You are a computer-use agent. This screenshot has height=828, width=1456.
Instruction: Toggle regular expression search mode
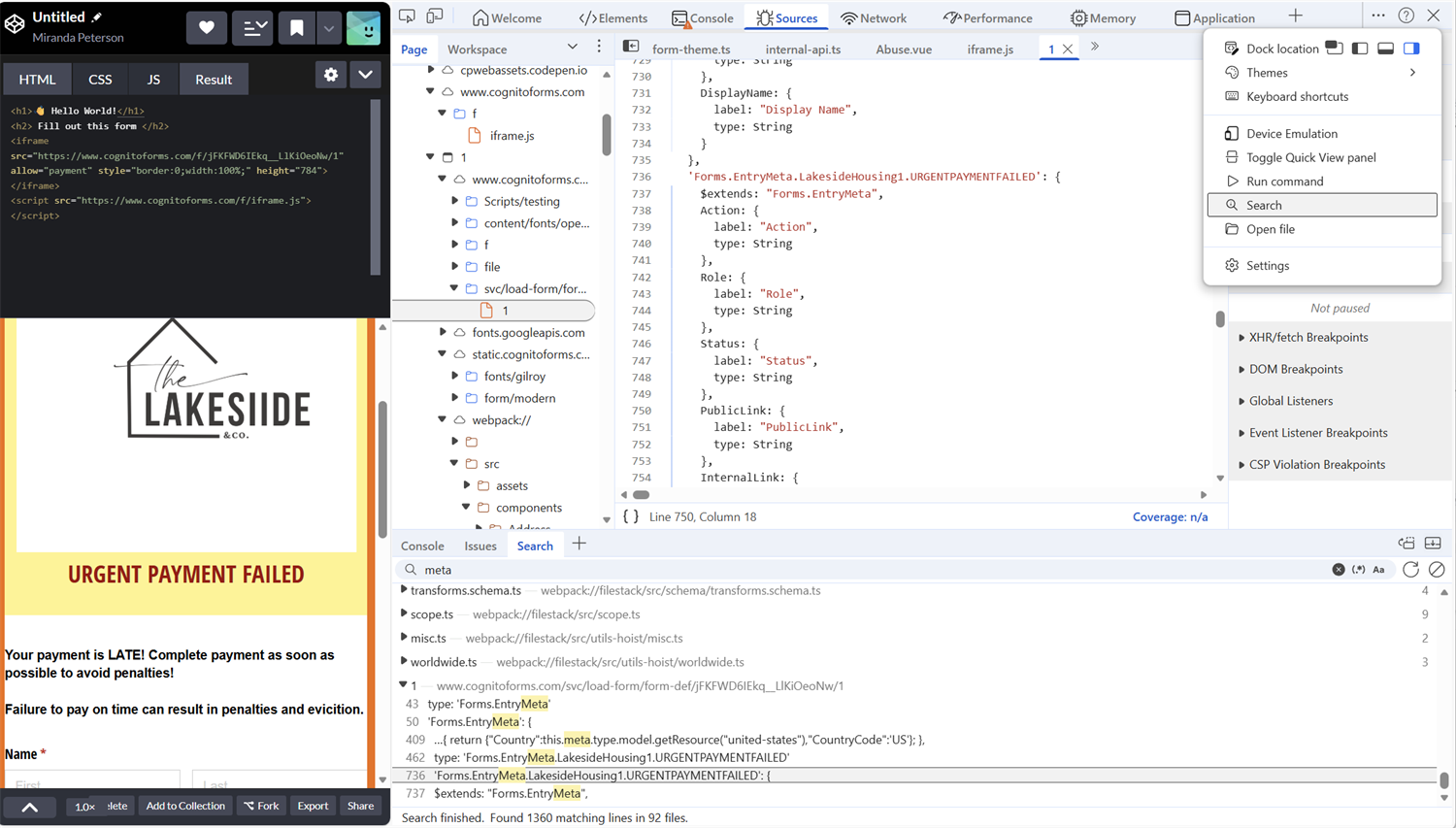click(1358, 570)
